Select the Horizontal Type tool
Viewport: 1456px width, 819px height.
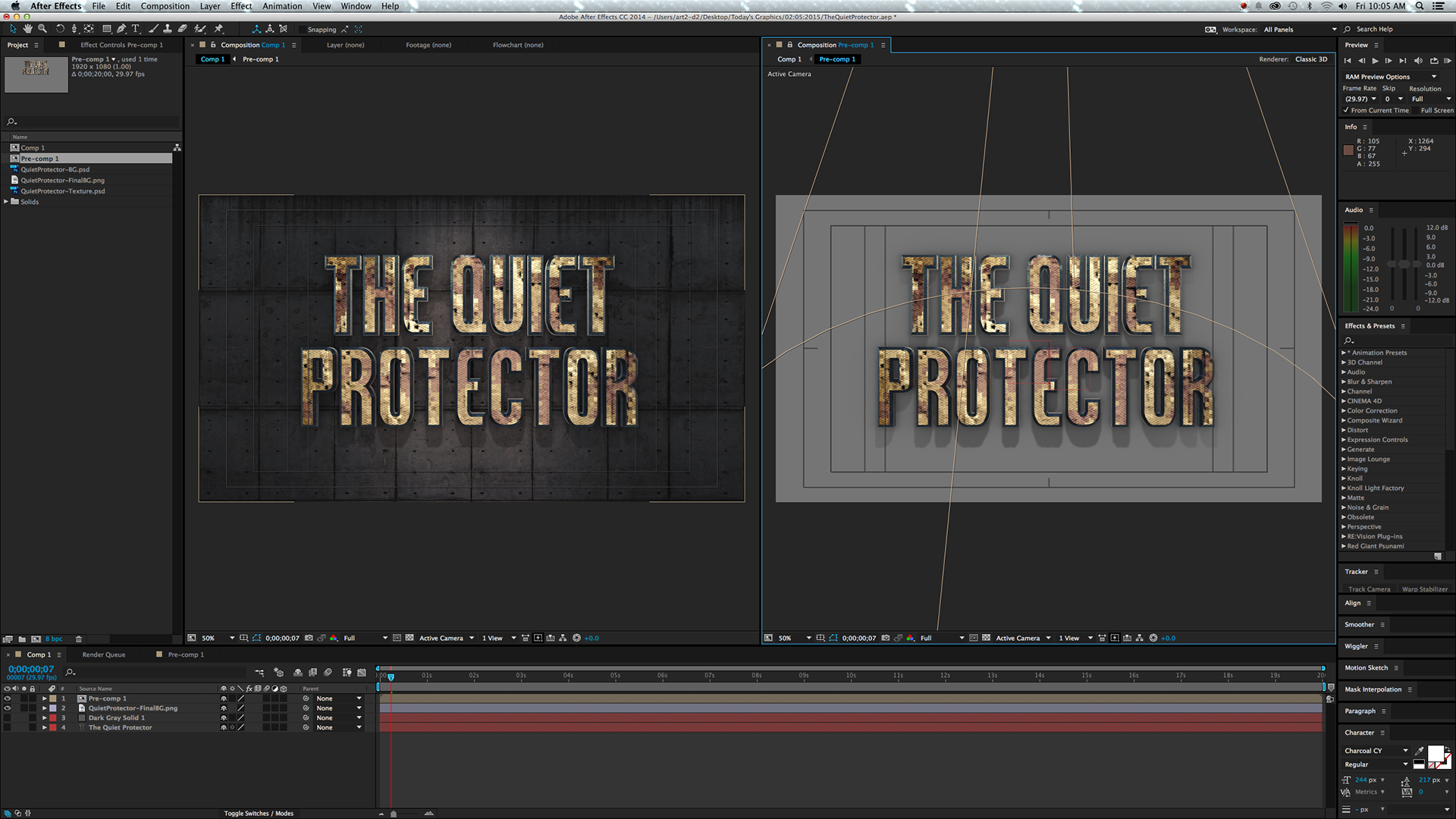[x=136, y=29]
